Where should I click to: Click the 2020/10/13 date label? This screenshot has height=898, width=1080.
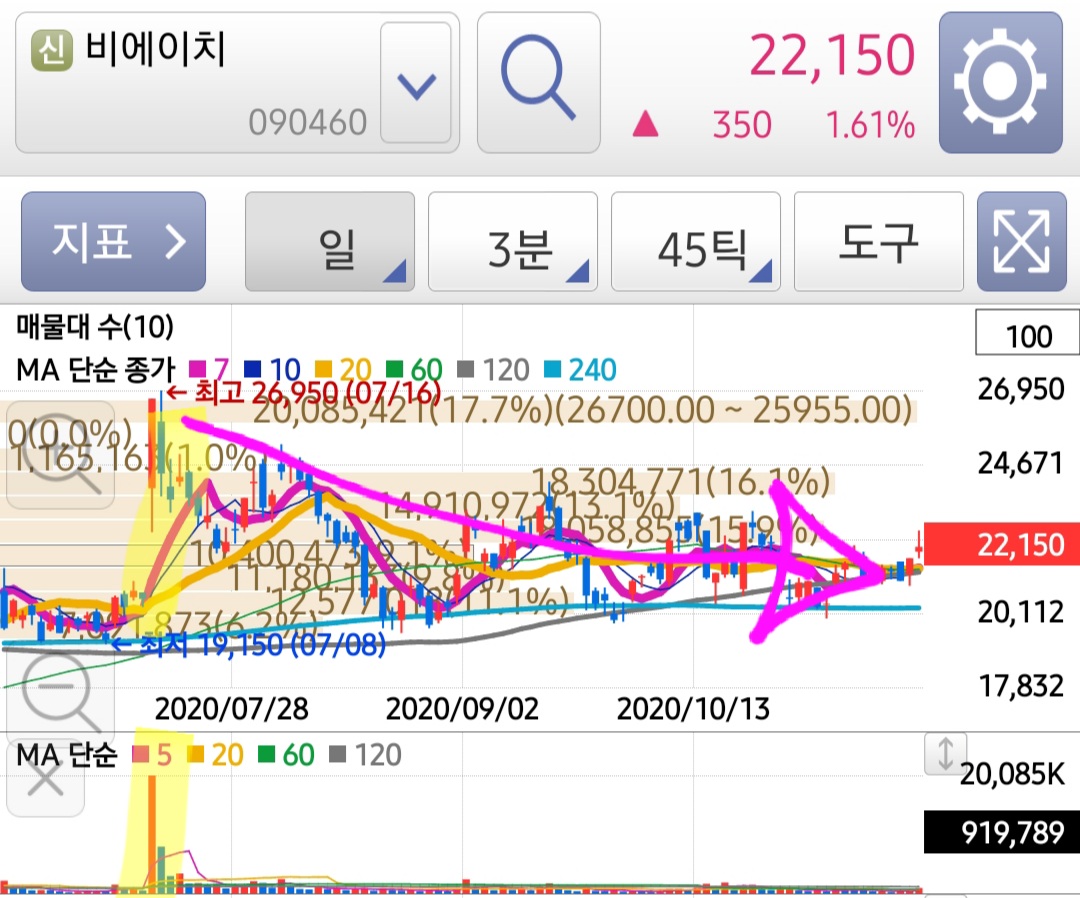[x=693, y=709]
